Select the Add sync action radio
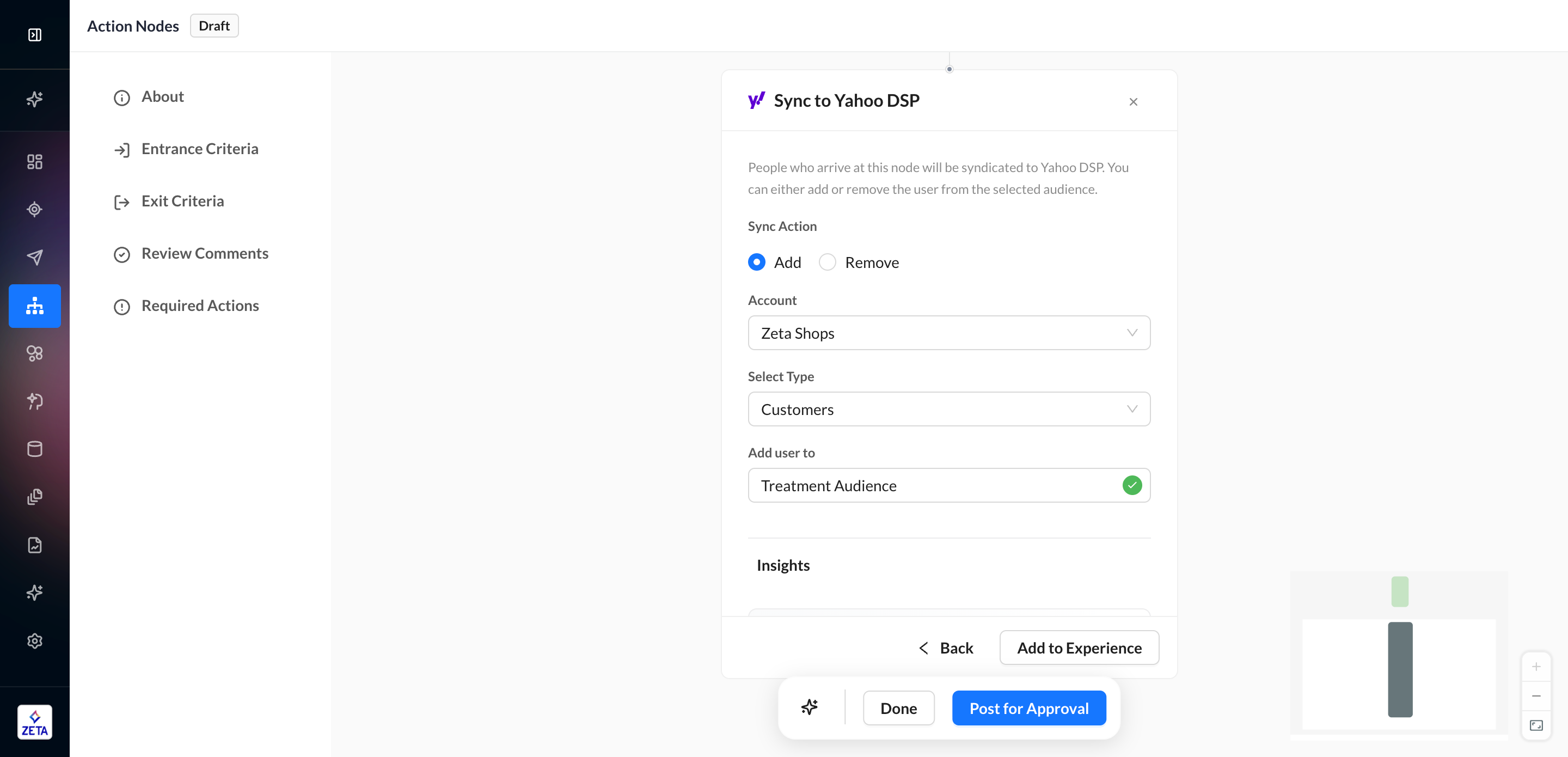1568x757 pixels. click(757, 262)
